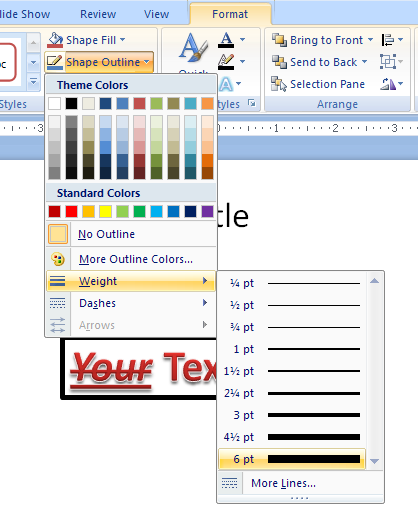This screenshot has height=525, width=418.
Task: Expand the Align dropdown arrow
Action: click(x=400, y=40)
